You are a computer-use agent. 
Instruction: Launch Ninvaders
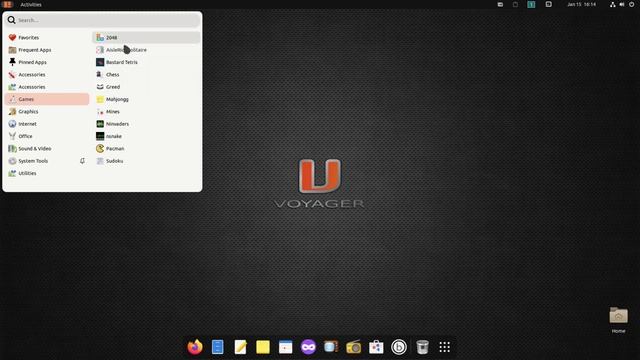pyautogui.click(x=146, y=124)
